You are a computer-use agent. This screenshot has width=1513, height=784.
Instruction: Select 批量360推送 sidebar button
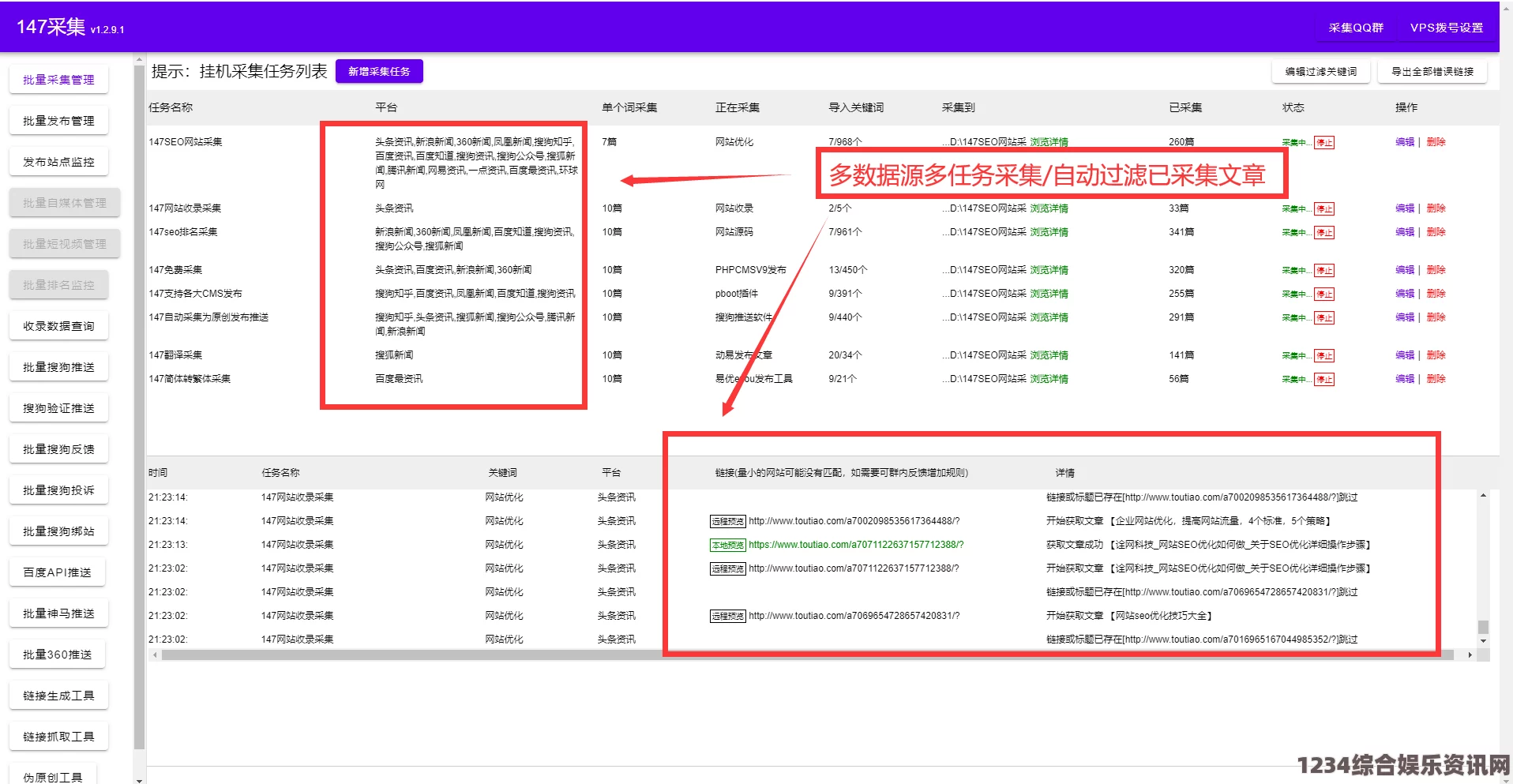(57, 655)
